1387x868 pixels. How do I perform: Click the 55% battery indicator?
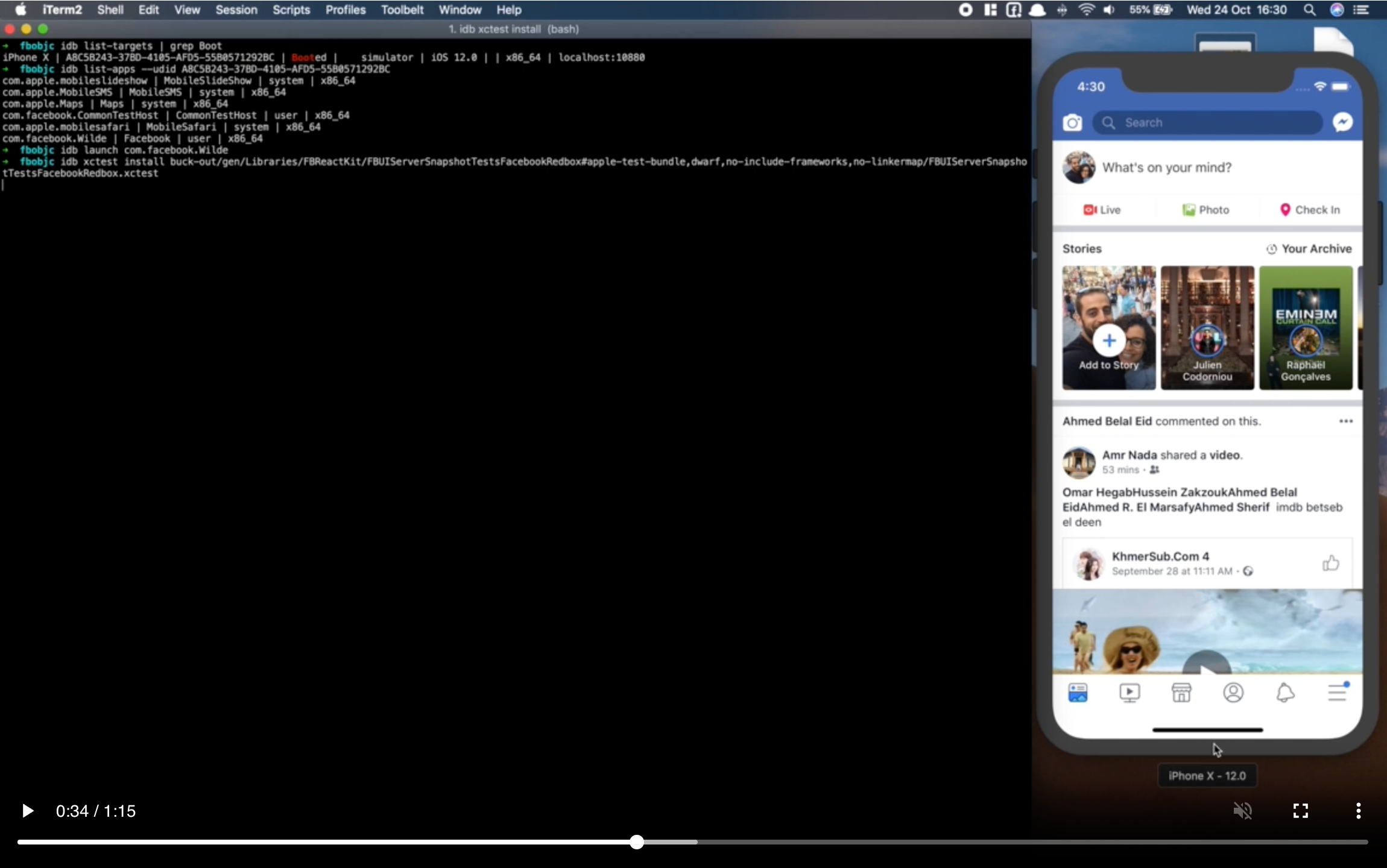(x=1150, y=10)
